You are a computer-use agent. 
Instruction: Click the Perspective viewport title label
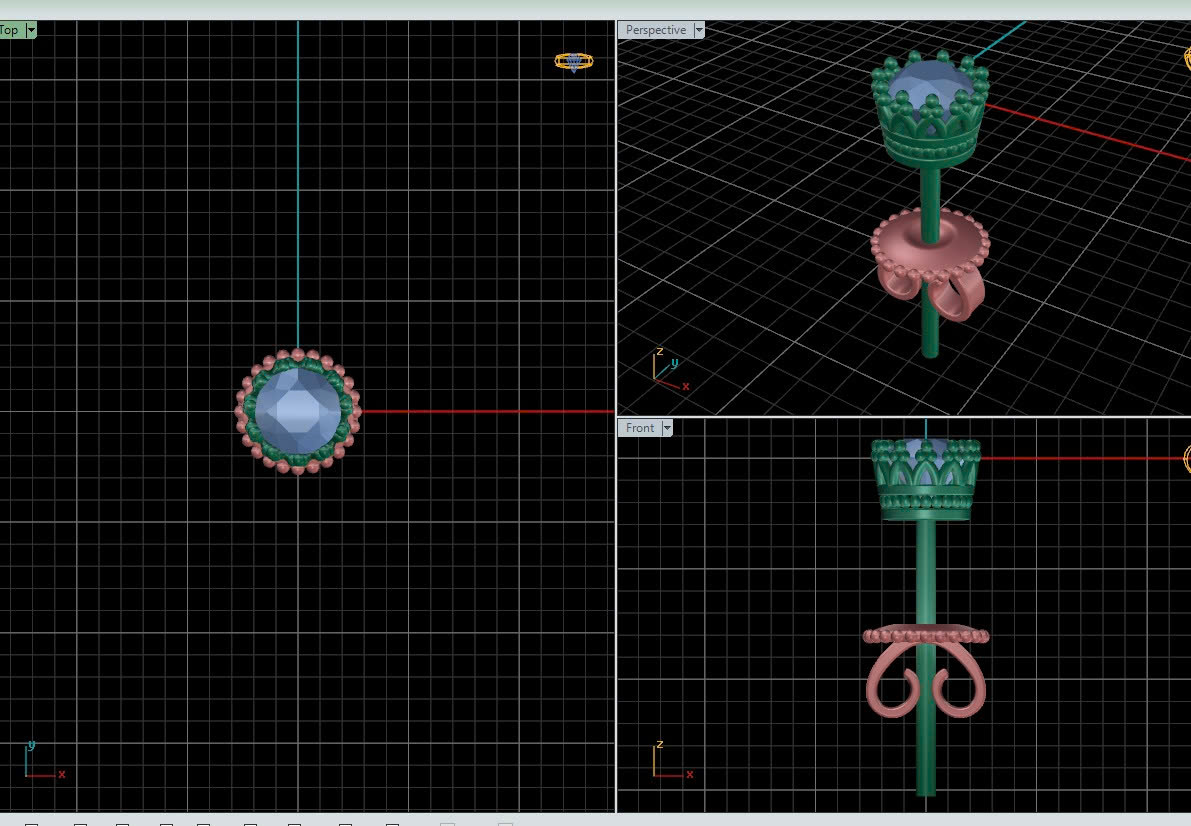pyautogui.click(x=656, y=30)
